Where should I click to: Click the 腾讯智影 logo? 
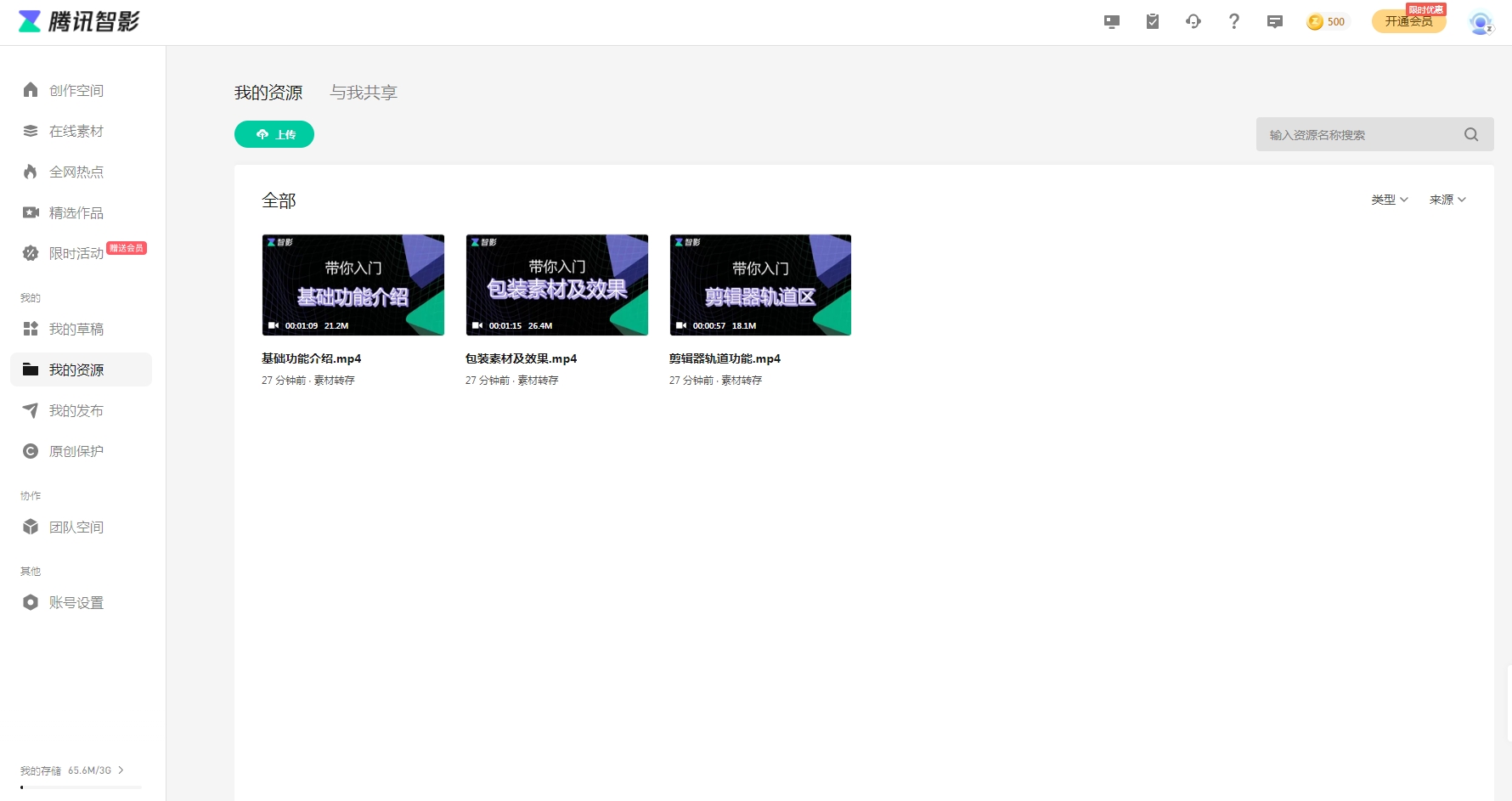79,21
